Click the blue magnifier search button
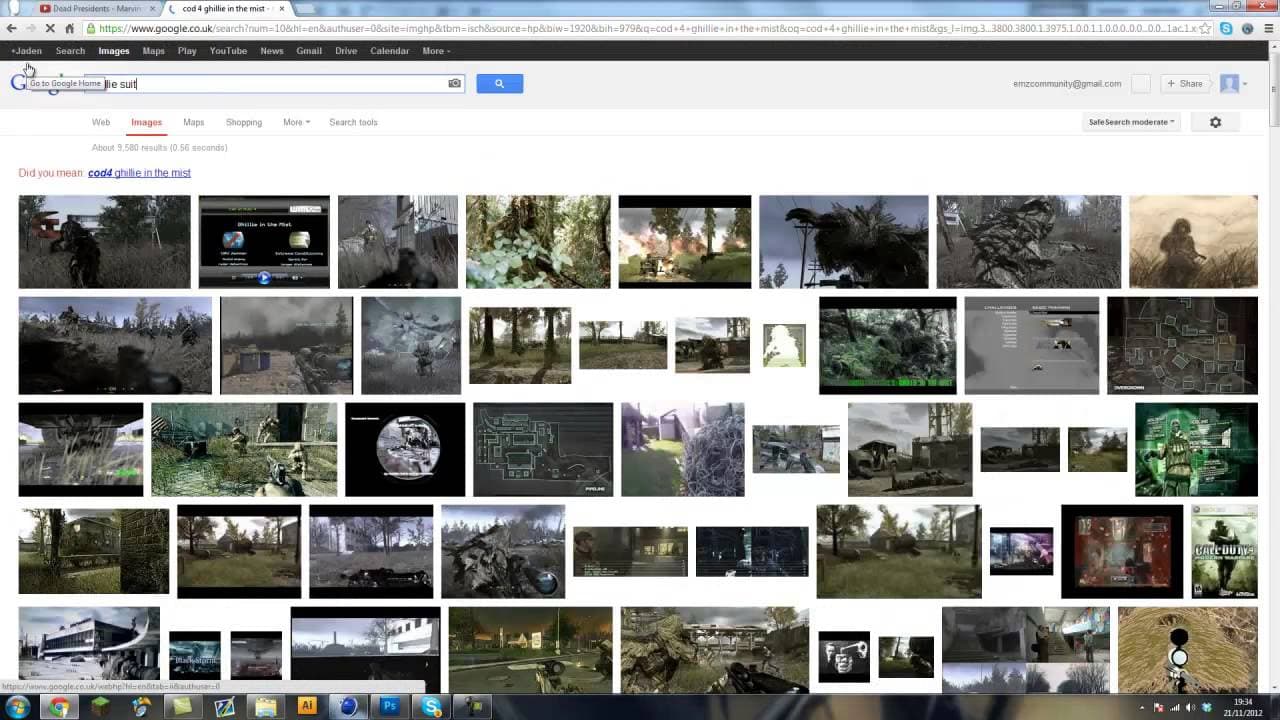 [500, 84]
